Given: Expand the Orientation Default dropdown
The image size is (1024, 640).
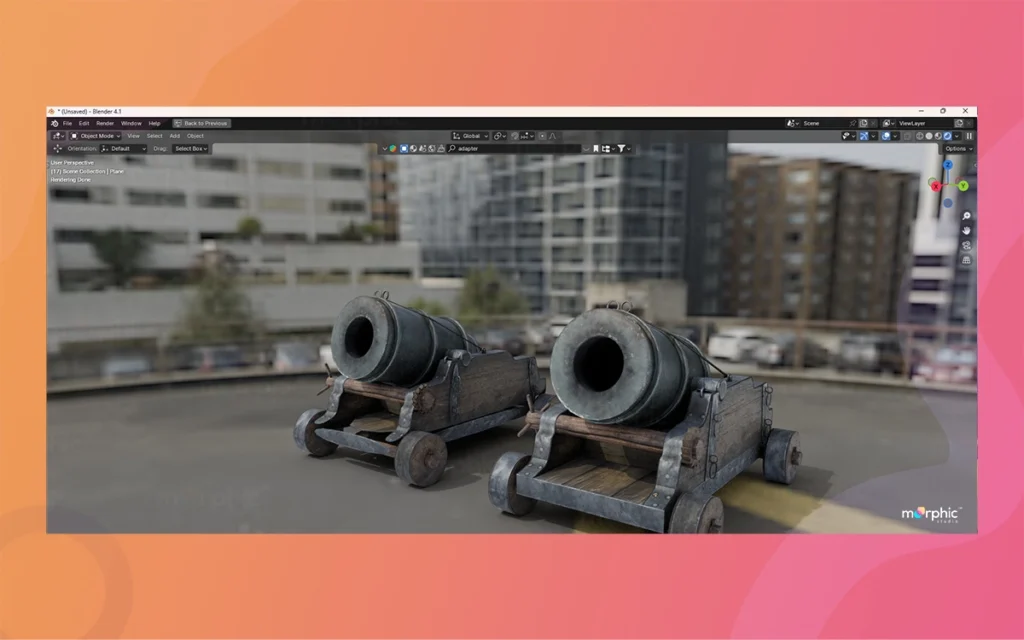Looking at the screenshot, I should (123, 149).
